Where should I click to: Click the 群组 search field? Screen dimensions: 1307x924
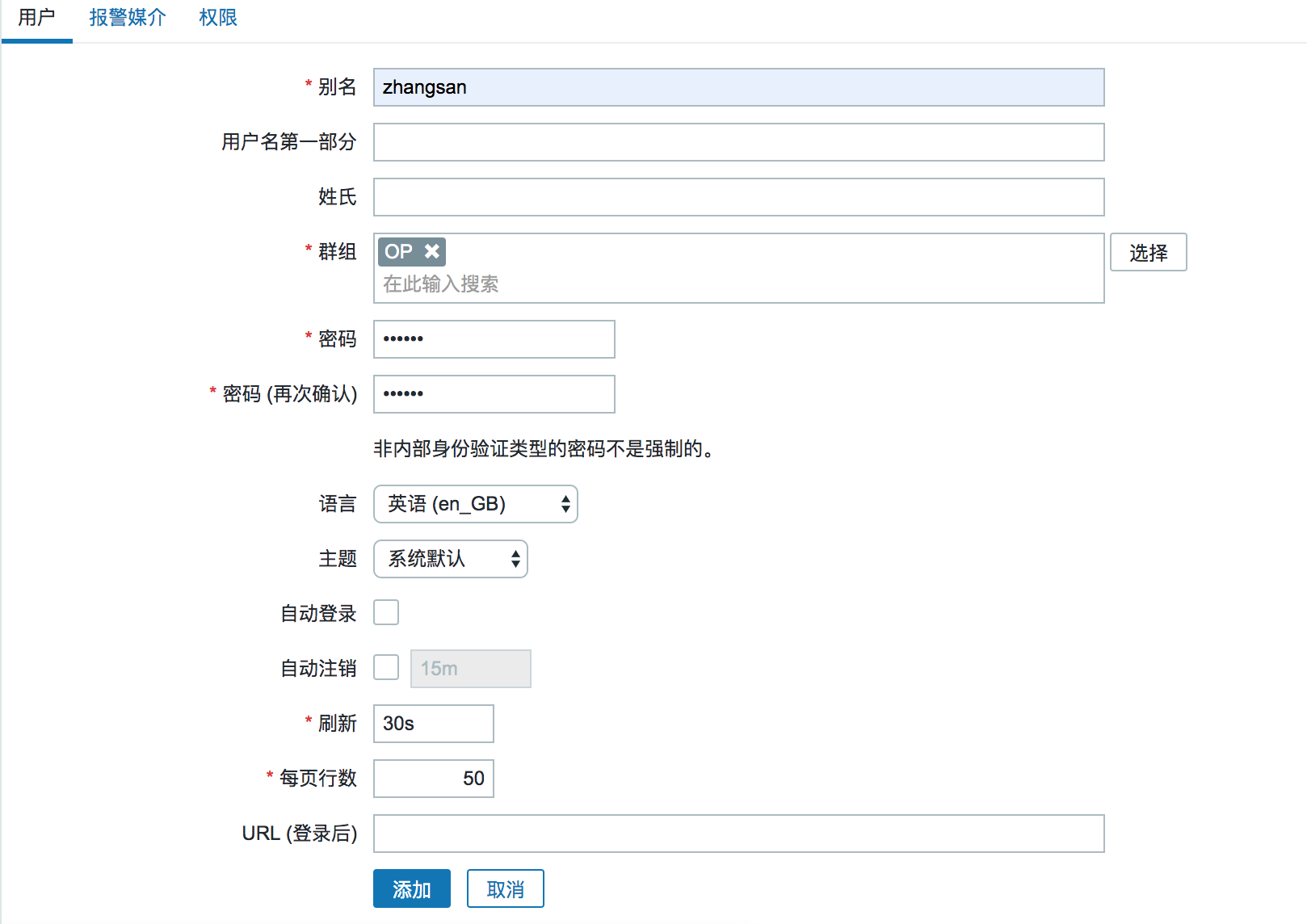point(739,284)
